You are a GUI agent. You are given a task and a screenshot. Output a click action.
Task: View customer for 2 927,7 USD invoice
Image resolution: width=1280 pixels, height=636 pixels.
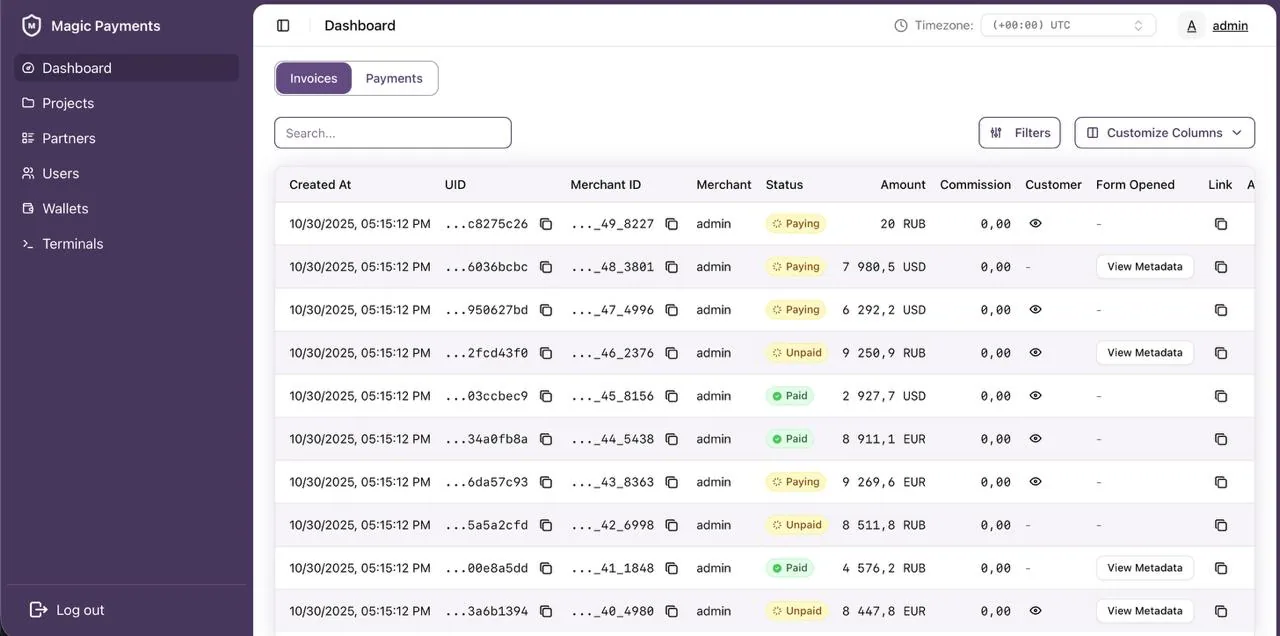[1035, 396]
